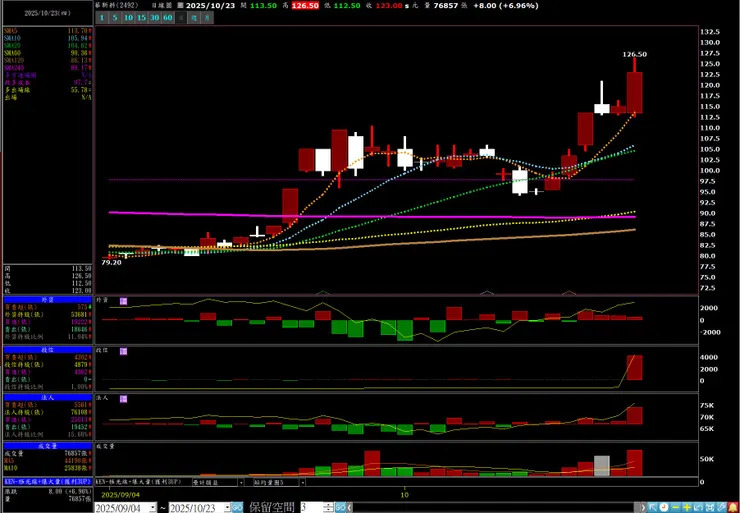Click the yellow 2025/09/04 timeline label
This screenshot has width=740, height=513.
(121, 495)
